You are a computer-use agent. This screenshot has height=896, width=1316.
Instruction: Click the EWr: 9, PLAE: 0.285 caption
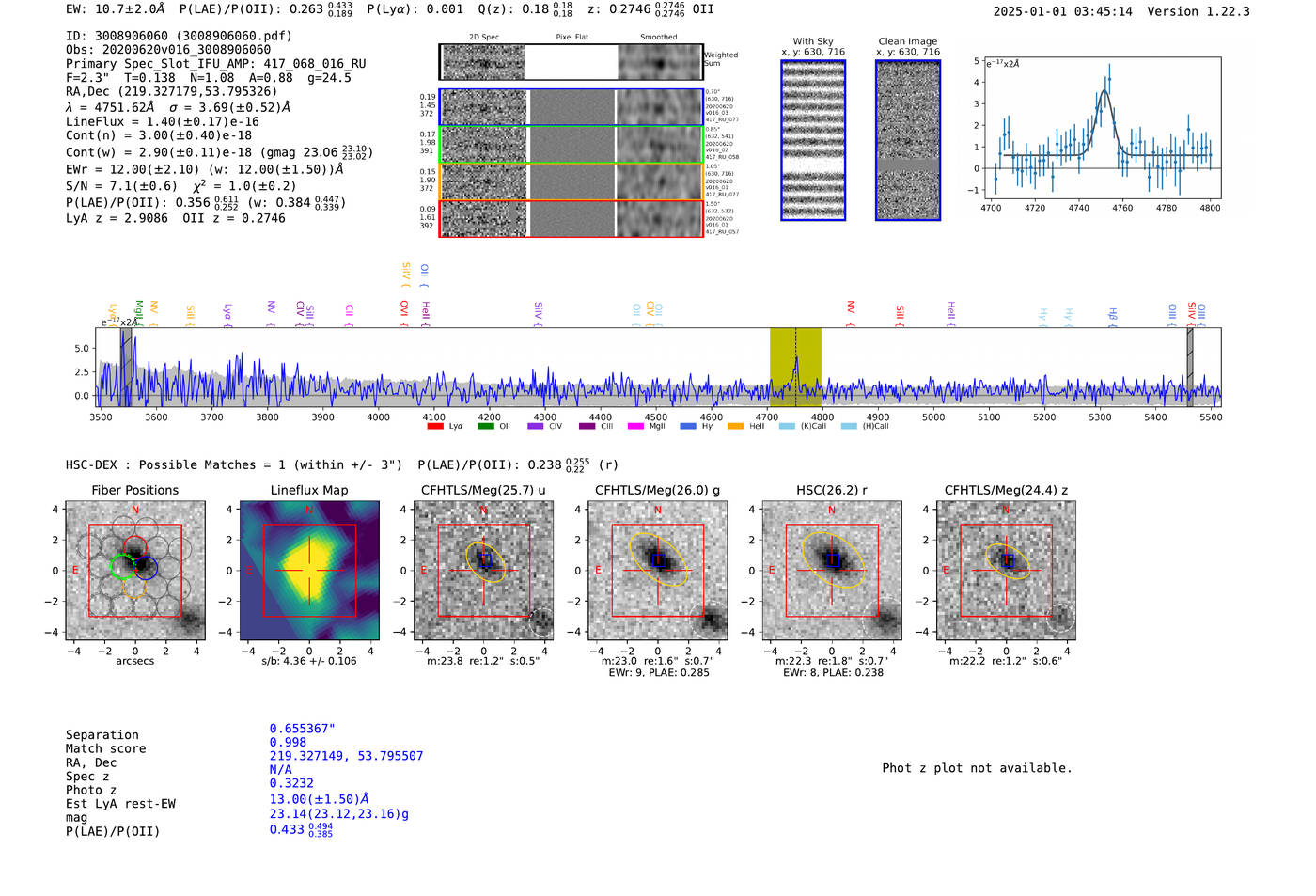[x=659, y=673]
